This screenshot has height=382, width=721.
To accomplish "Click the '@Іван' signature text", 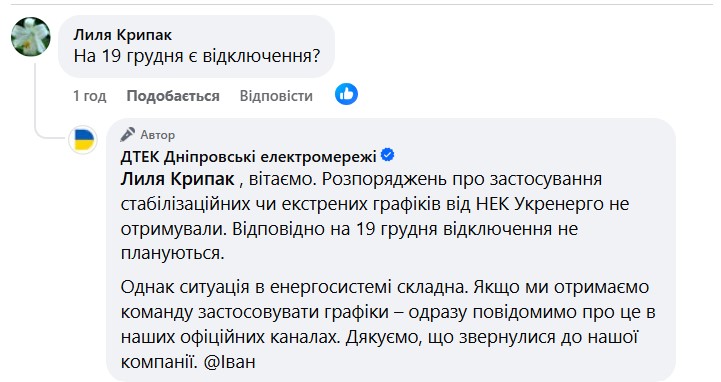I will (x=229, y=362).
